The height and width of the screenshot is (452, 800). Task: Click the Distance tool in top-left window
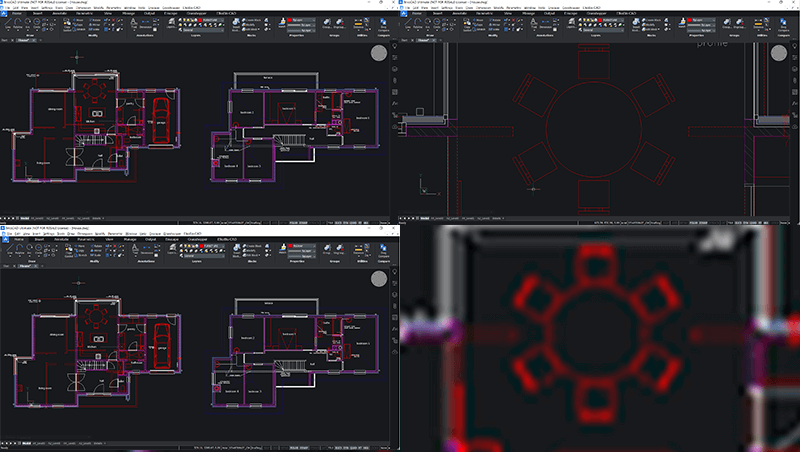click(358, 23)
